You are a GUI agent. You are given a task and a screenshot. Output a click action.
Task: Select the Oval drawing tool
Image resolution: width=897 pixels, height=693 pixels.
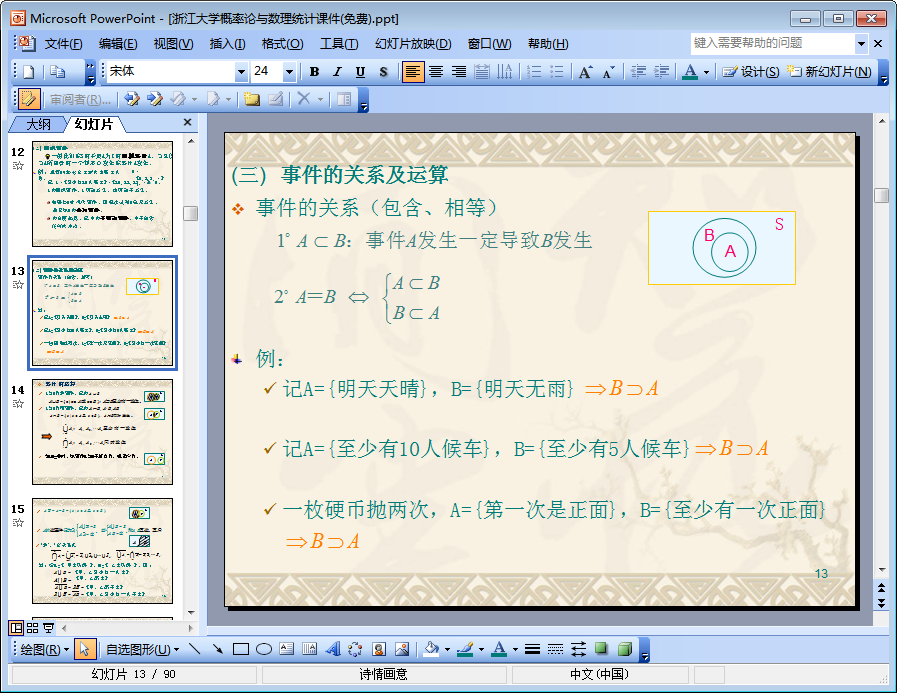264,649
